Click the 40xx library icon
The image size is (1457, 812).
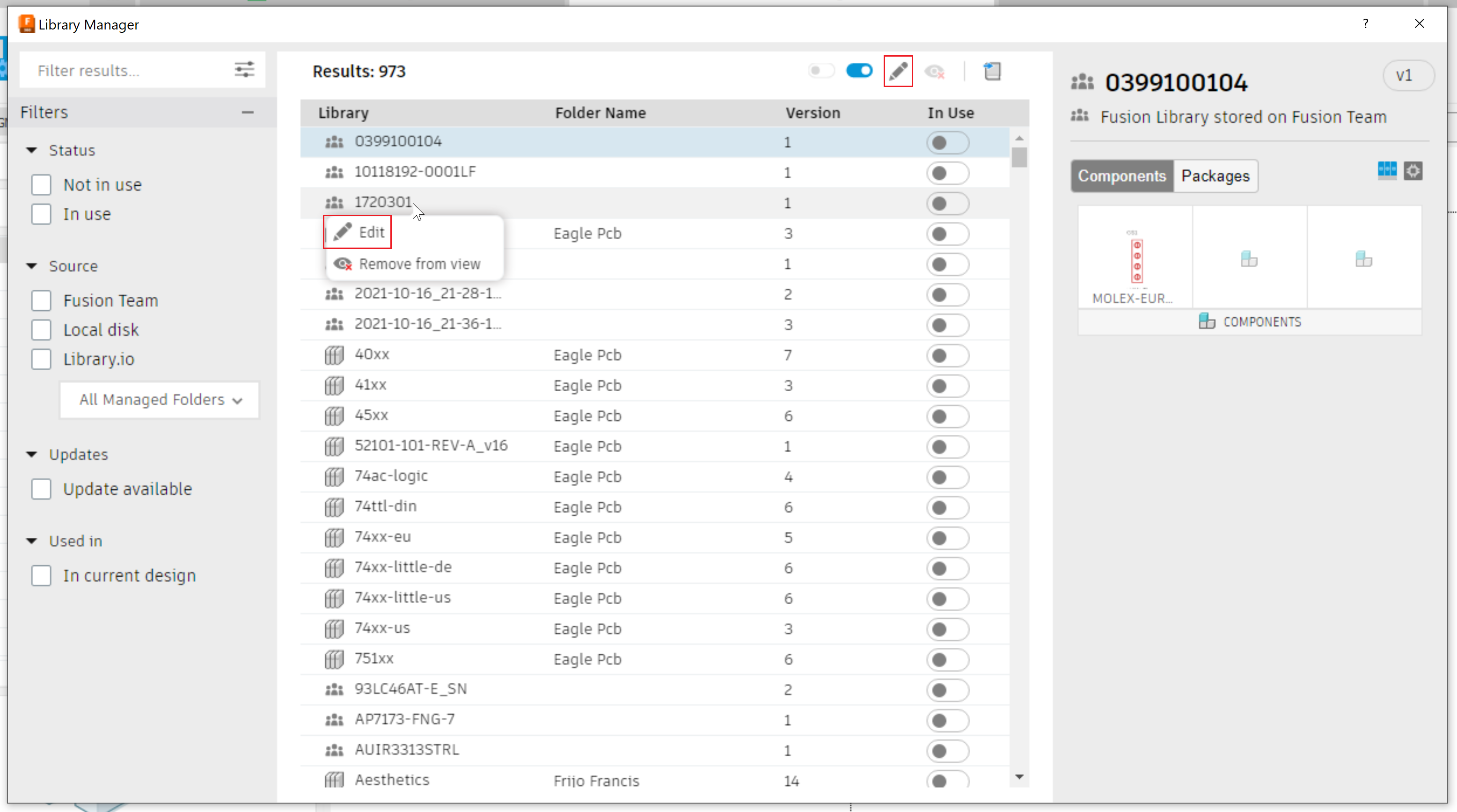pos(334,355)
